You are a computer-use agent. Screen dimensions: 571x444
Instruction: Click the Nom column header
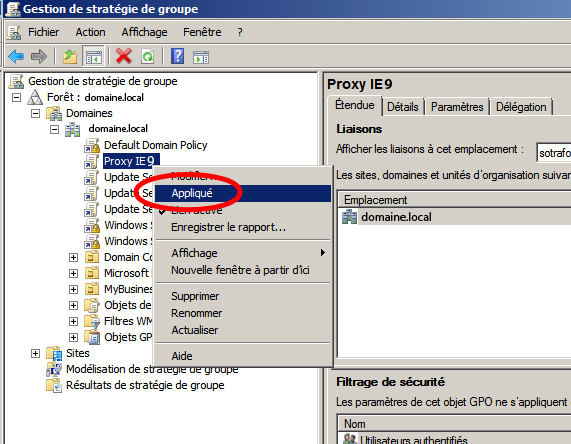click(455, 424)
